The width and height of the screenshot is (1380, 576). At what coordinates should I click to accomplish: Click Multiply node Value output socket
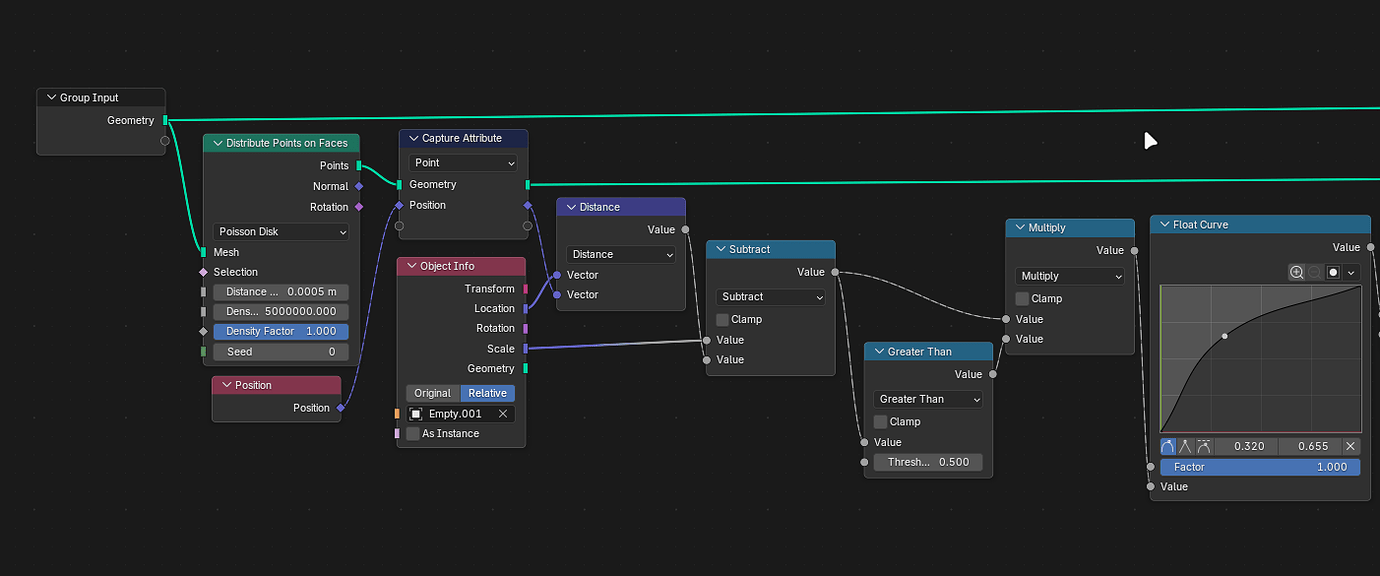(1134, 251)
